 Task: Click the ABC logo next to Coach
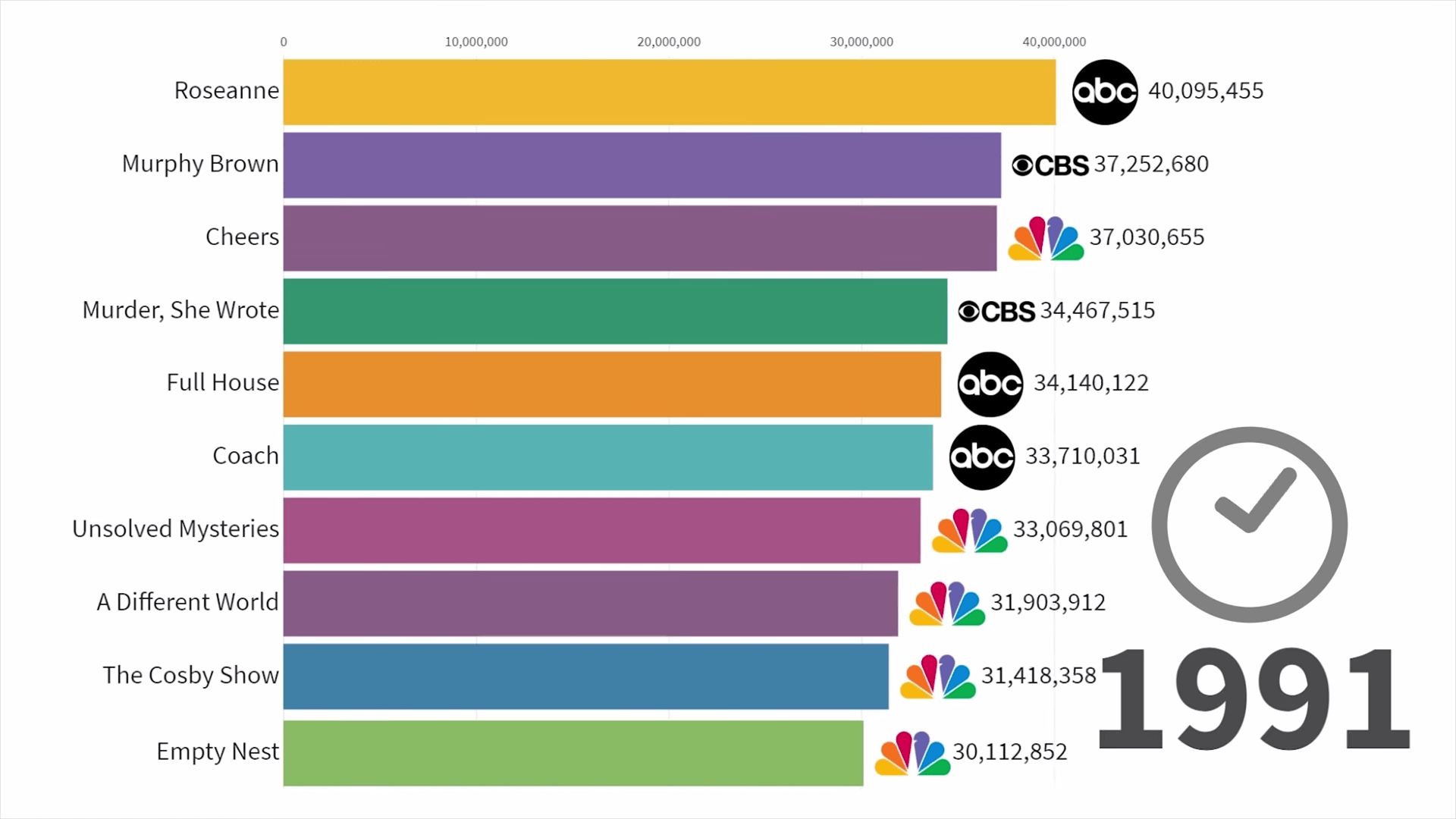click(981, 457)
